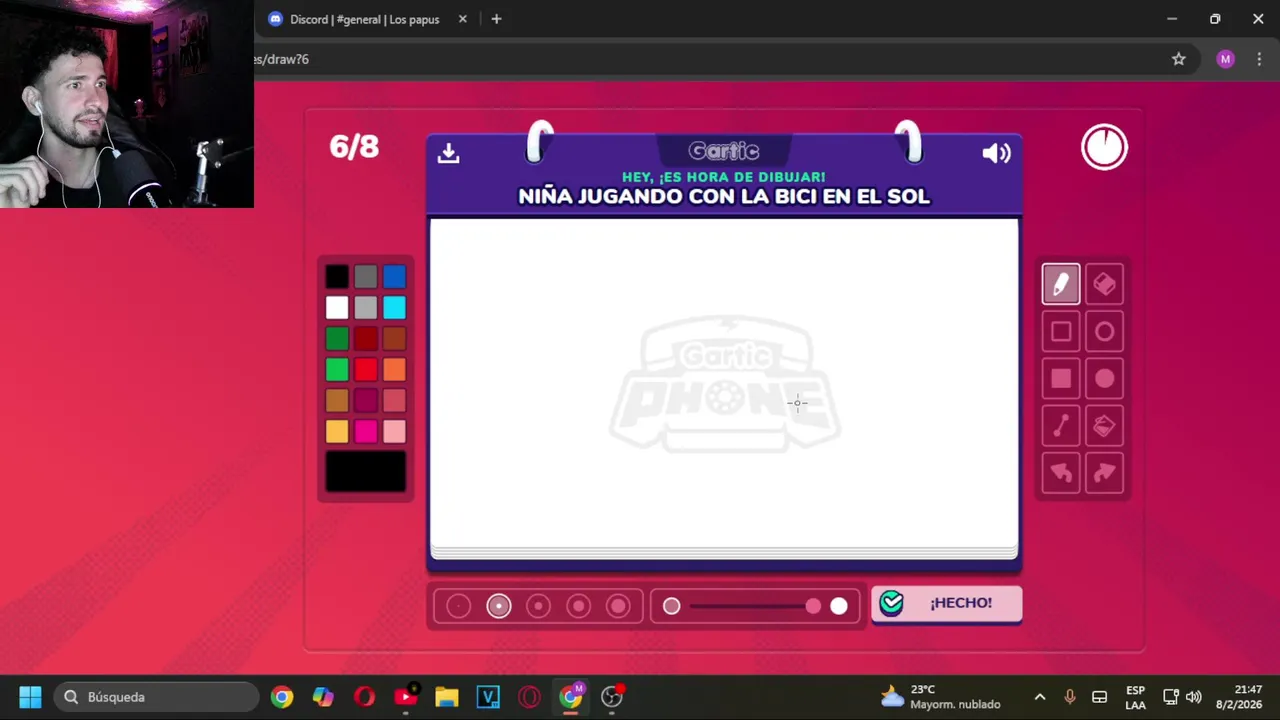Choose the empty rectangle shape tool
This screenshot has height=720, width=1280.
(x=1061, y=331)
